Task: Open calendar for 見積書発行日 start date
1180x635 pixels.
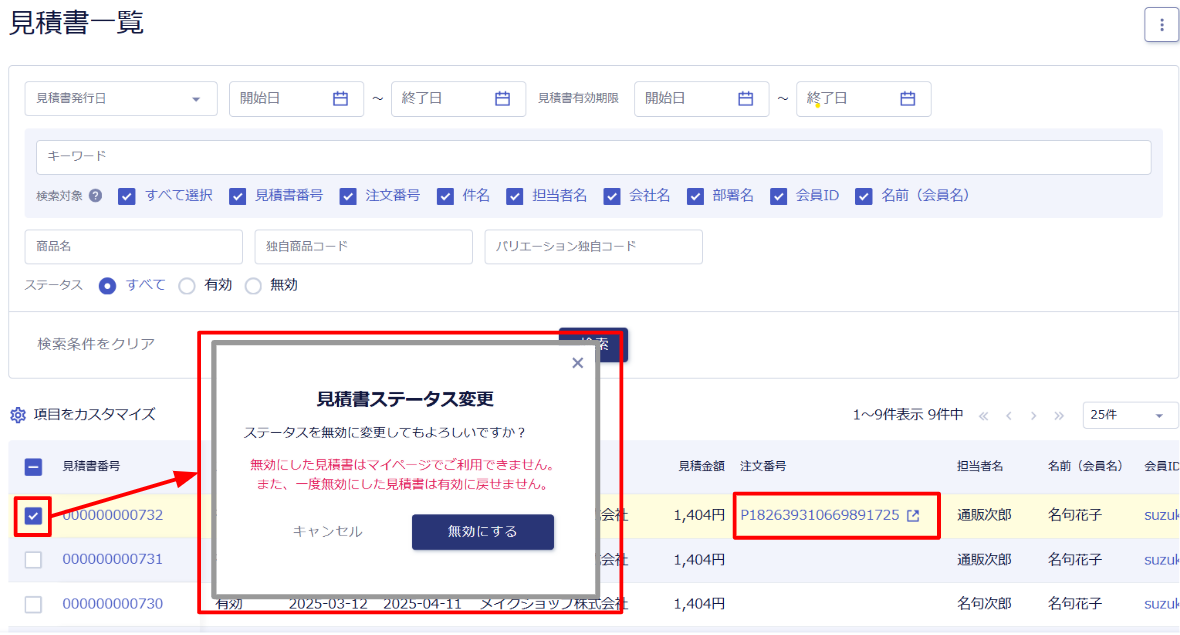Action: (x=342, y=98)
